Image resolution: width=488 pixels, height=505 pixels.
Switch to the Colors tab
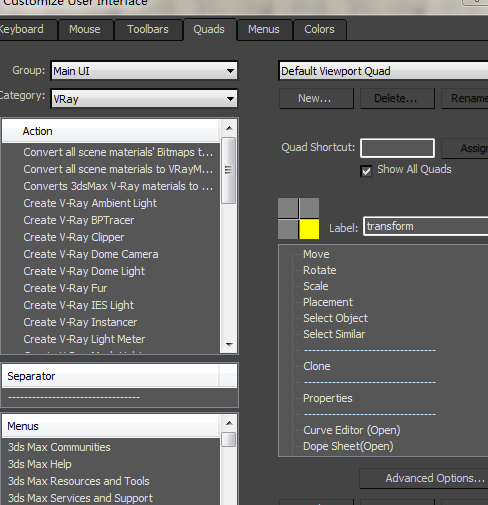pos(319,29)
